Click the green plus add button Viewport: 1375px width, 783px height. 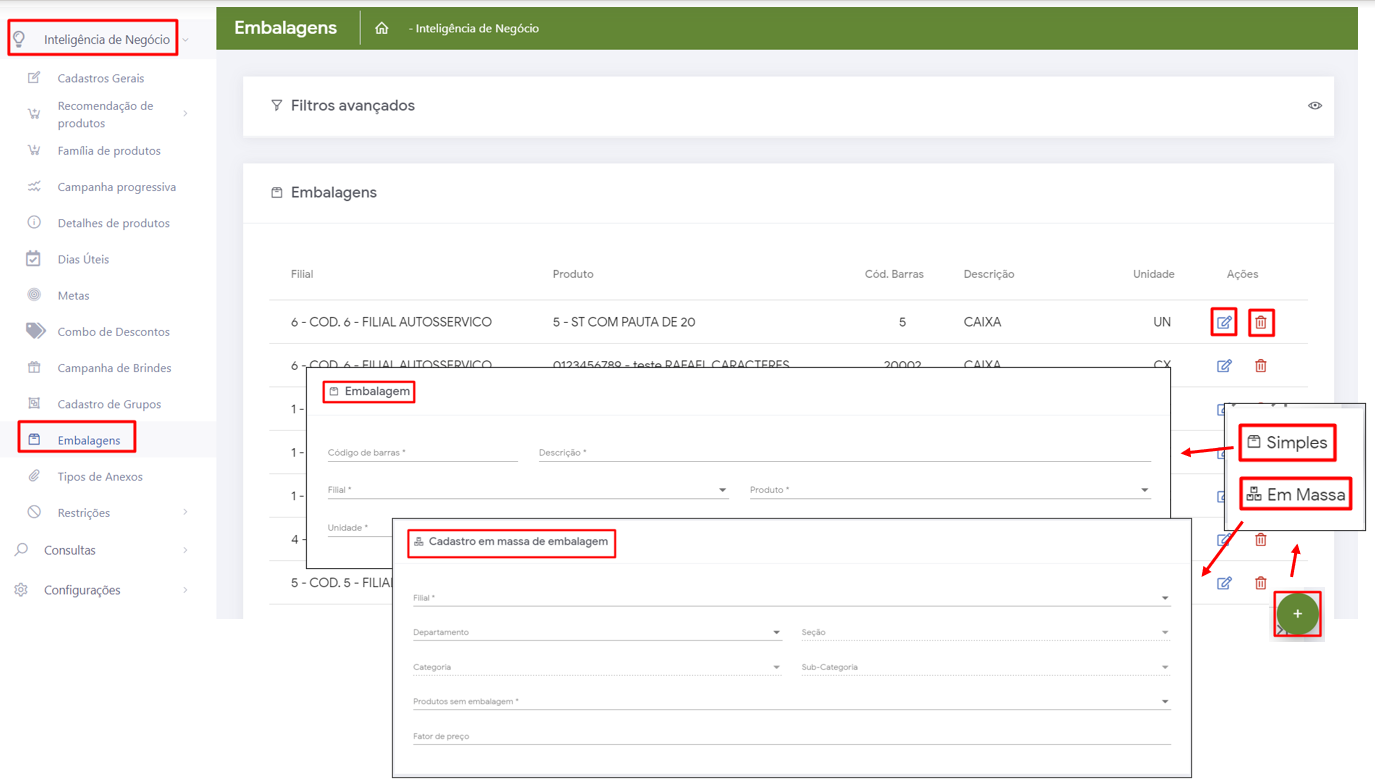[x=1297, y=614]
